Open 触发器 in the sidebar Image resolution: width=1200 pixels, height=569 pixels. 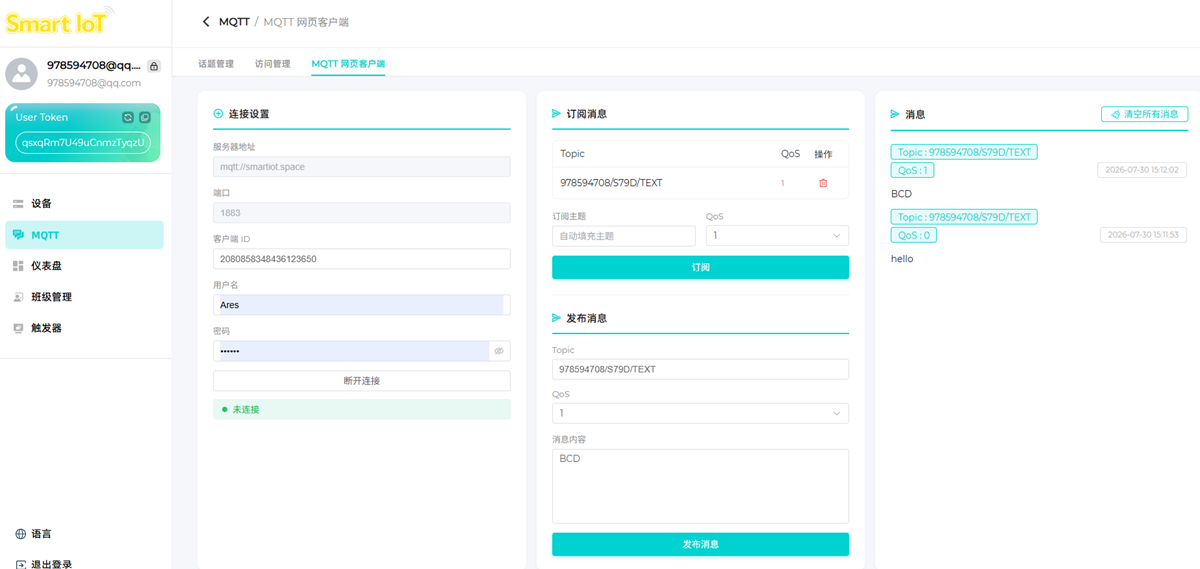84,328
